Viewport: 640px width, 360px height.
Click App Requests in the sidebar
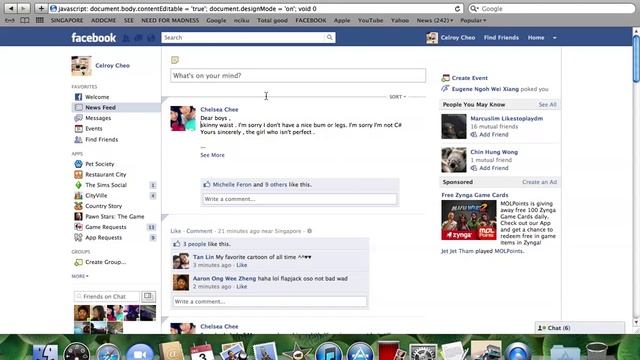(x=103, y=238)
